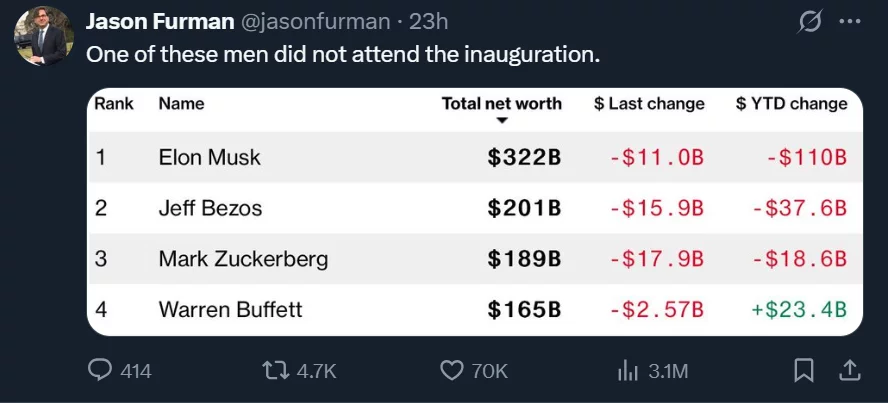Like the post with heart icon
The width and height of the screenshot is (888, 403).
(x=452, y=370)
